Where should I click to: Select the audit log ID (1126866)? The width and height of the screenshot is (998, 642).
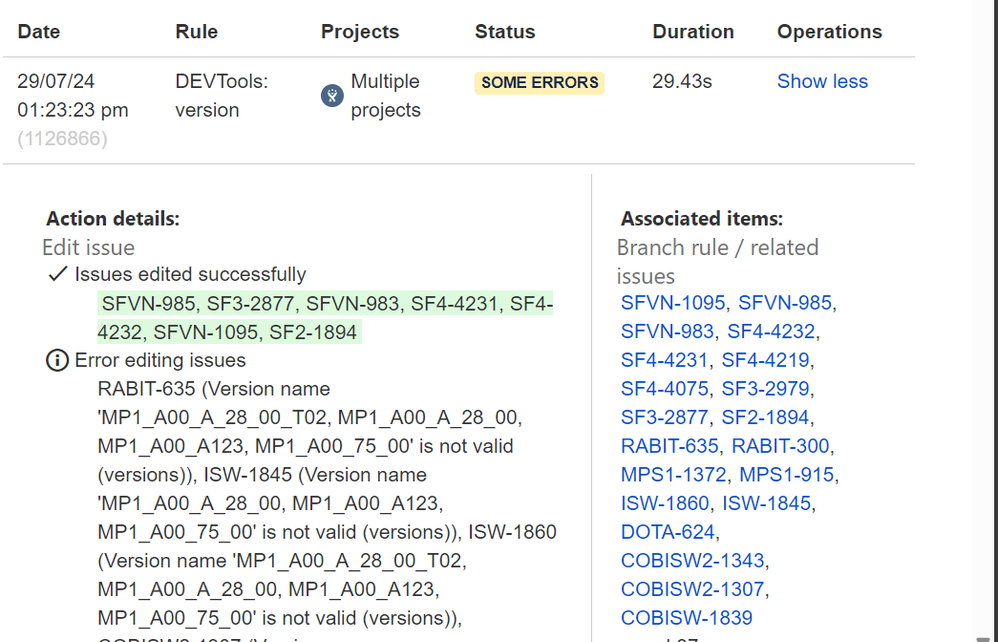click(62, 139)
